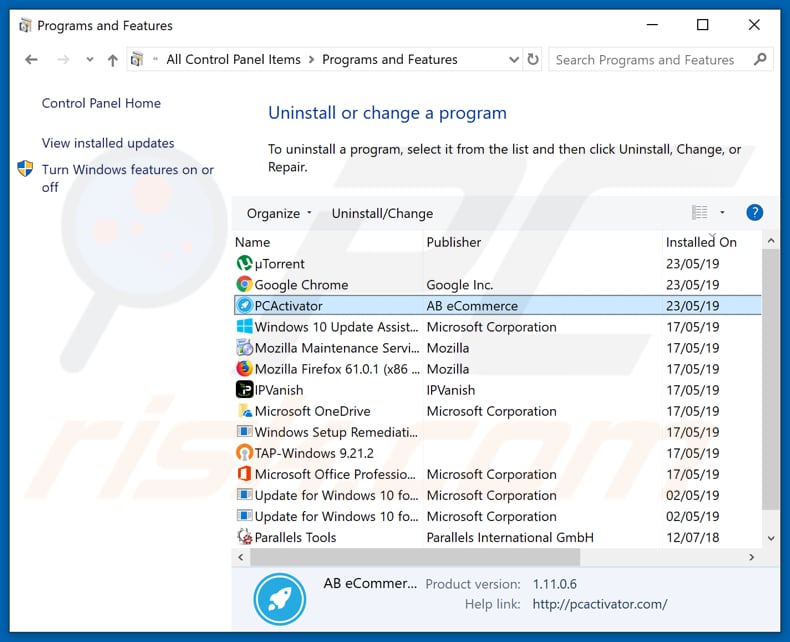Click the IPVanish program icon
This screenshot has height=642, width=790.
[x=244, y=390]
